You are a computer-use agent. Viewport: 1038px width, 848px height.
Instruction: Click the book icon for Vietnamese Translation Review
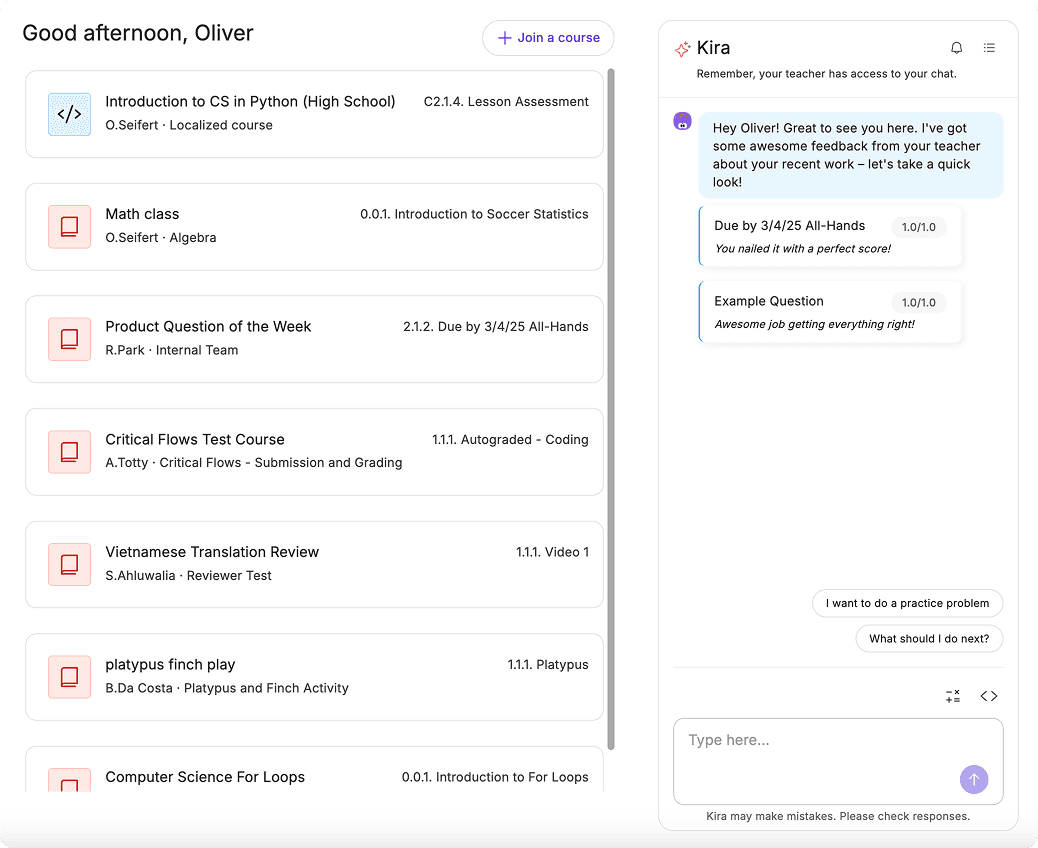[70, 565]
